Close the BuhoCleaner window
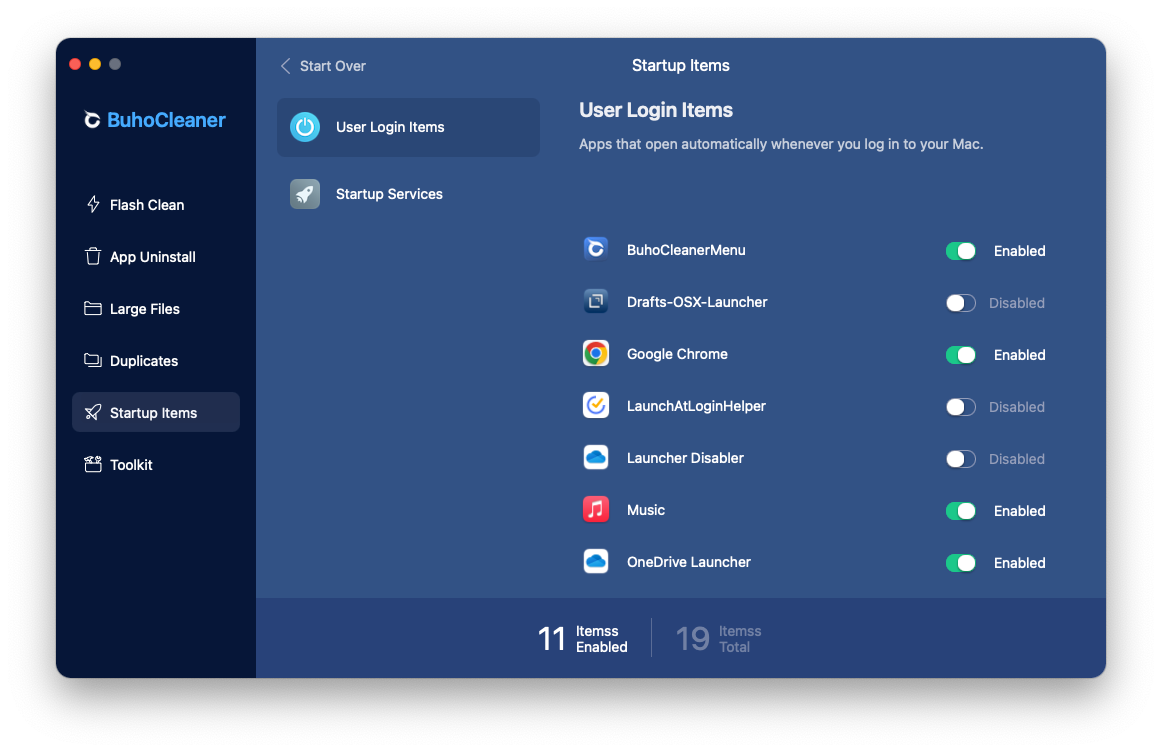The image size is (1162, 752). [75, 64]
